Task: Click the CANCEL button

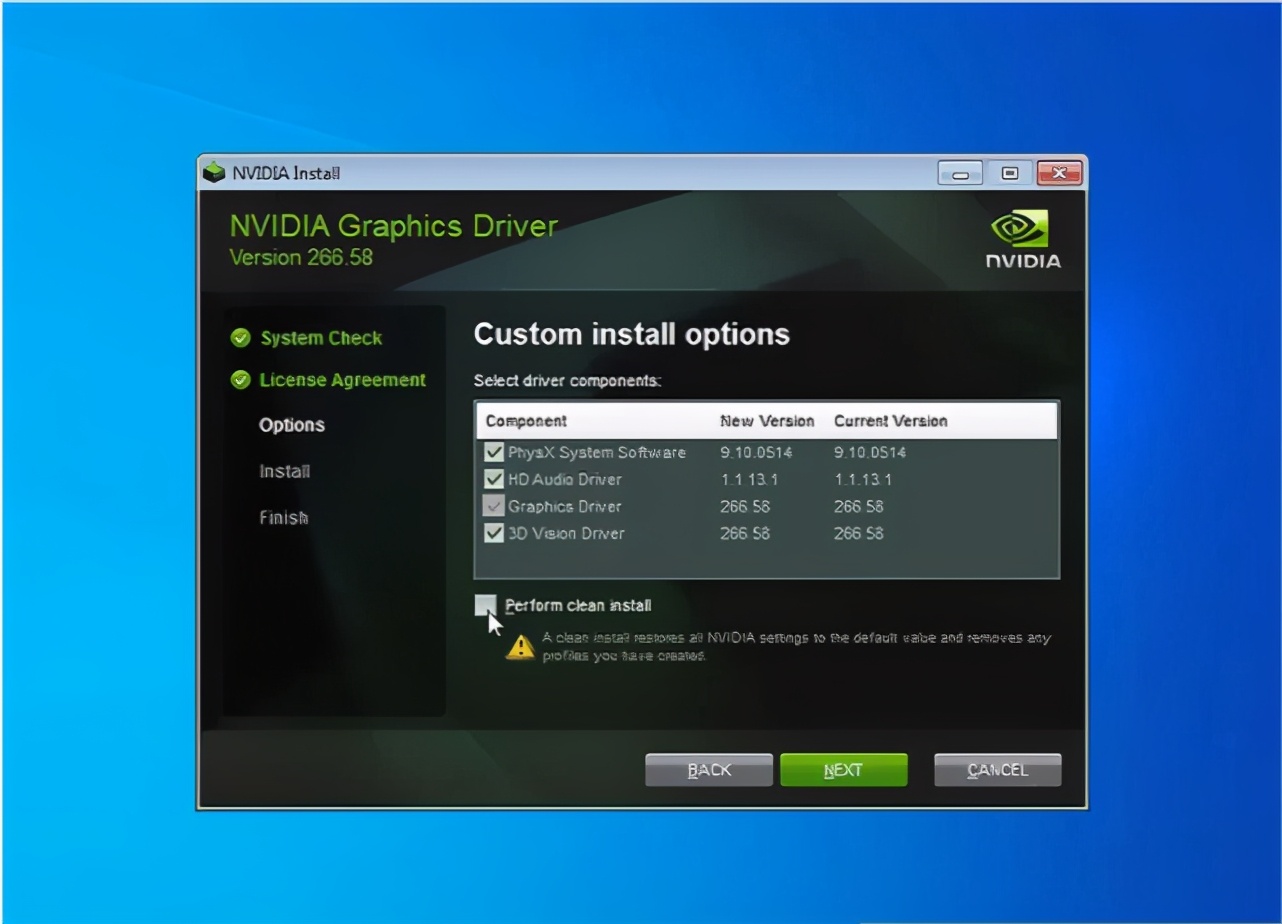Action: point(997,770)
